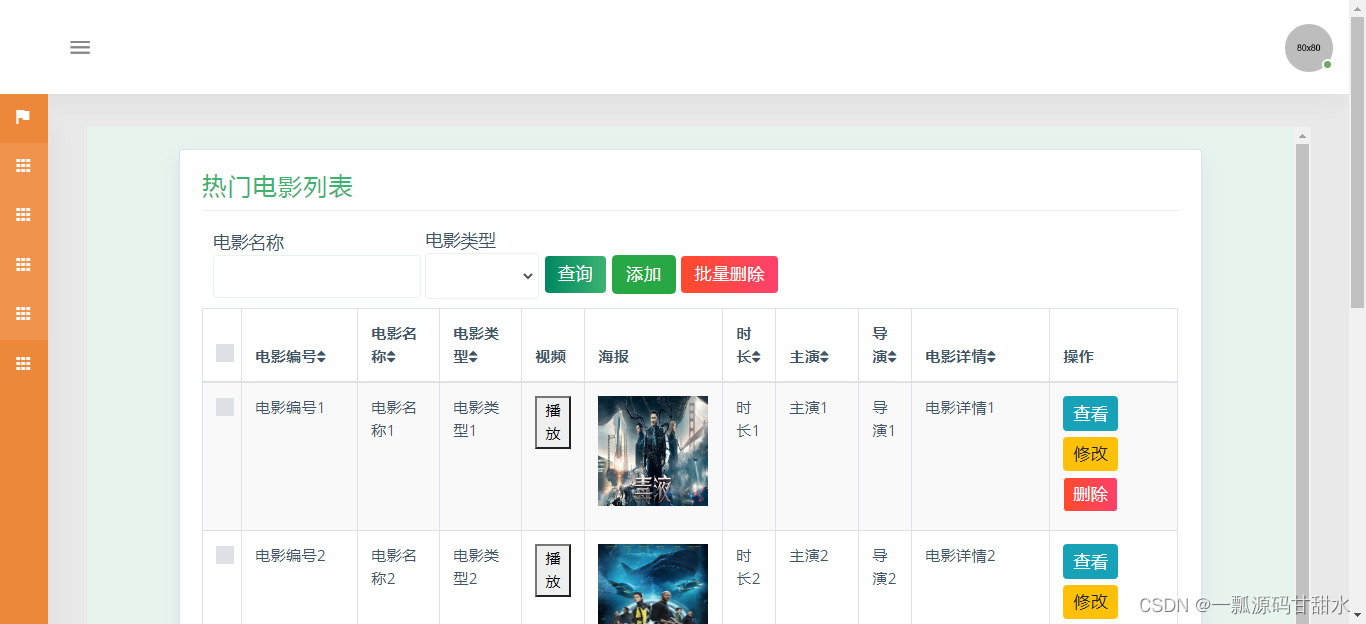Click the fourth grid menu icon in sidebar
The height and width of the screenshot is (624, 1366).
pos(23,313)
